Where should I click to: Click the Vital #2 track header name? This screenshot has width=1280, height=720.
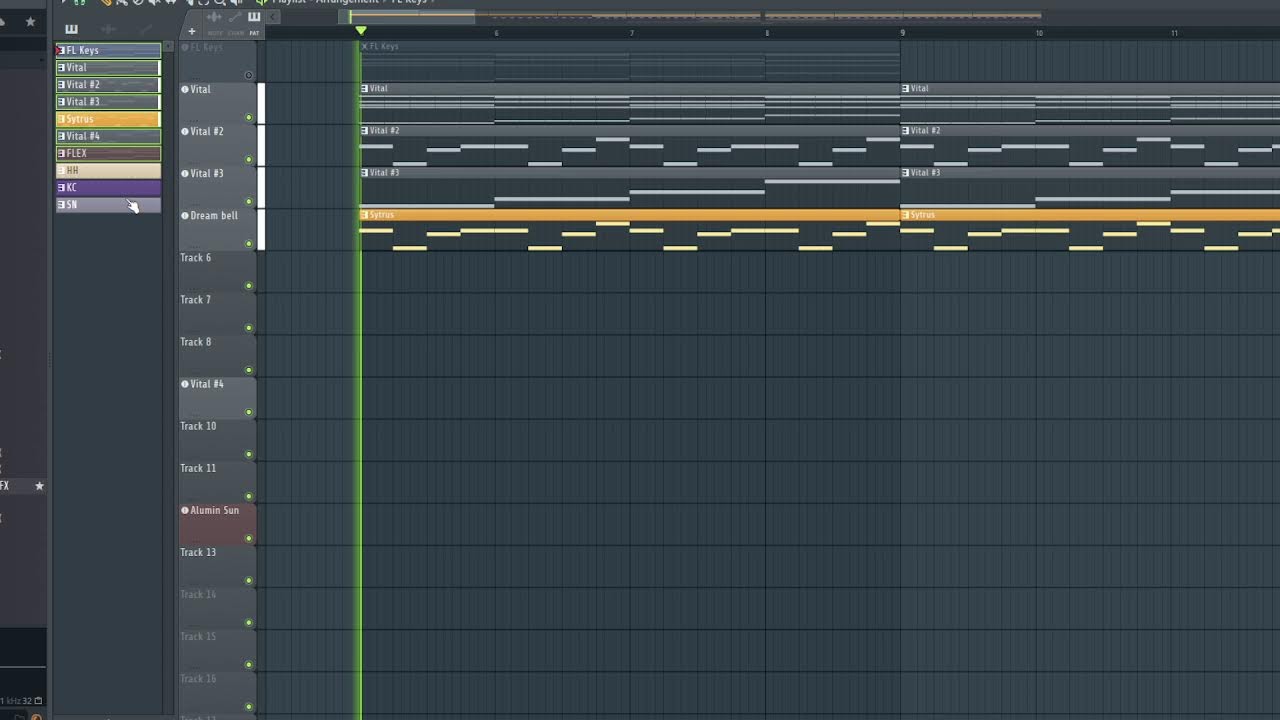(206, 131)
